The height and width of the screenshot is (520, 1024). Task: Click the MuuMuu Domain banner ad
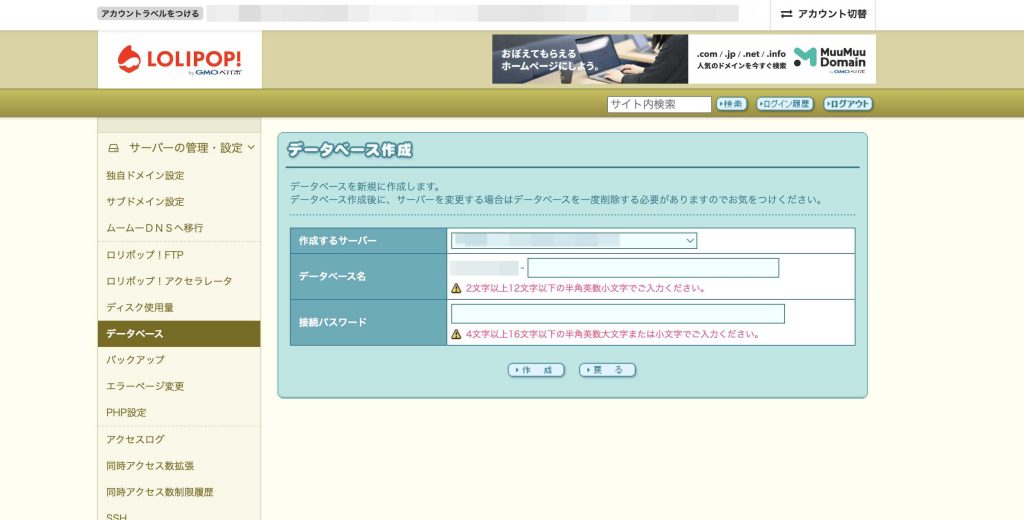point(683,59)
